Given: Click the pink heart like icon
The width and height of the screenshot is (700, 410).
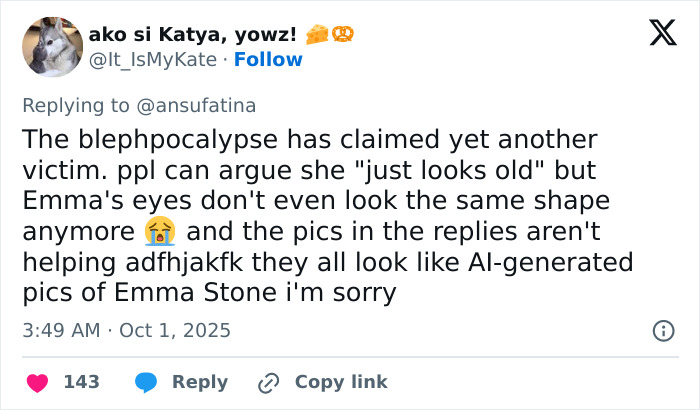Looking at the screenshot, I should pos(36,382).
